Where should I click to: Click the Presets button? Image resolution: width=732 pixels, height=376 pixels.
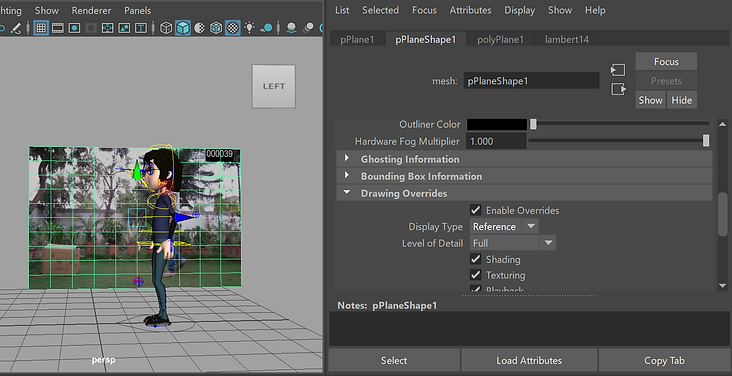tap(666, 81)
